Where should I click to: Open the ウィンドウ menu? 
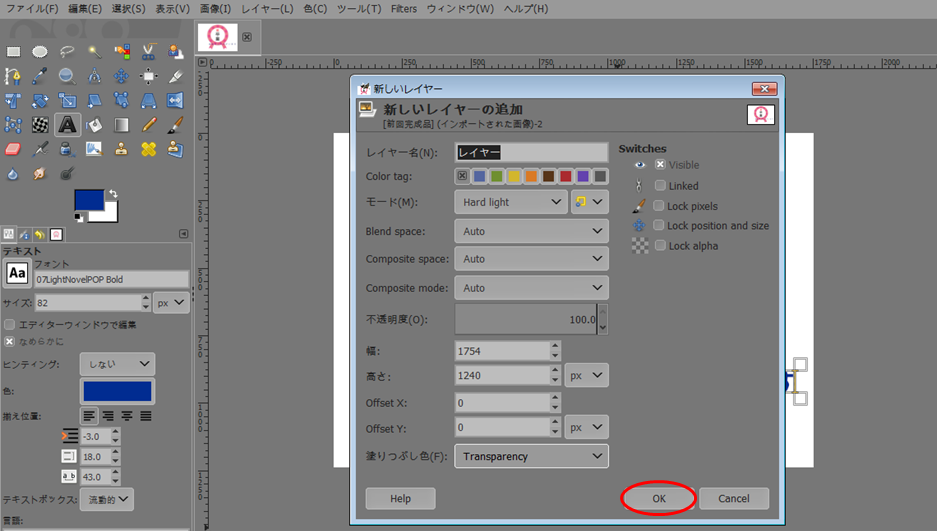(x=460, y=9)
